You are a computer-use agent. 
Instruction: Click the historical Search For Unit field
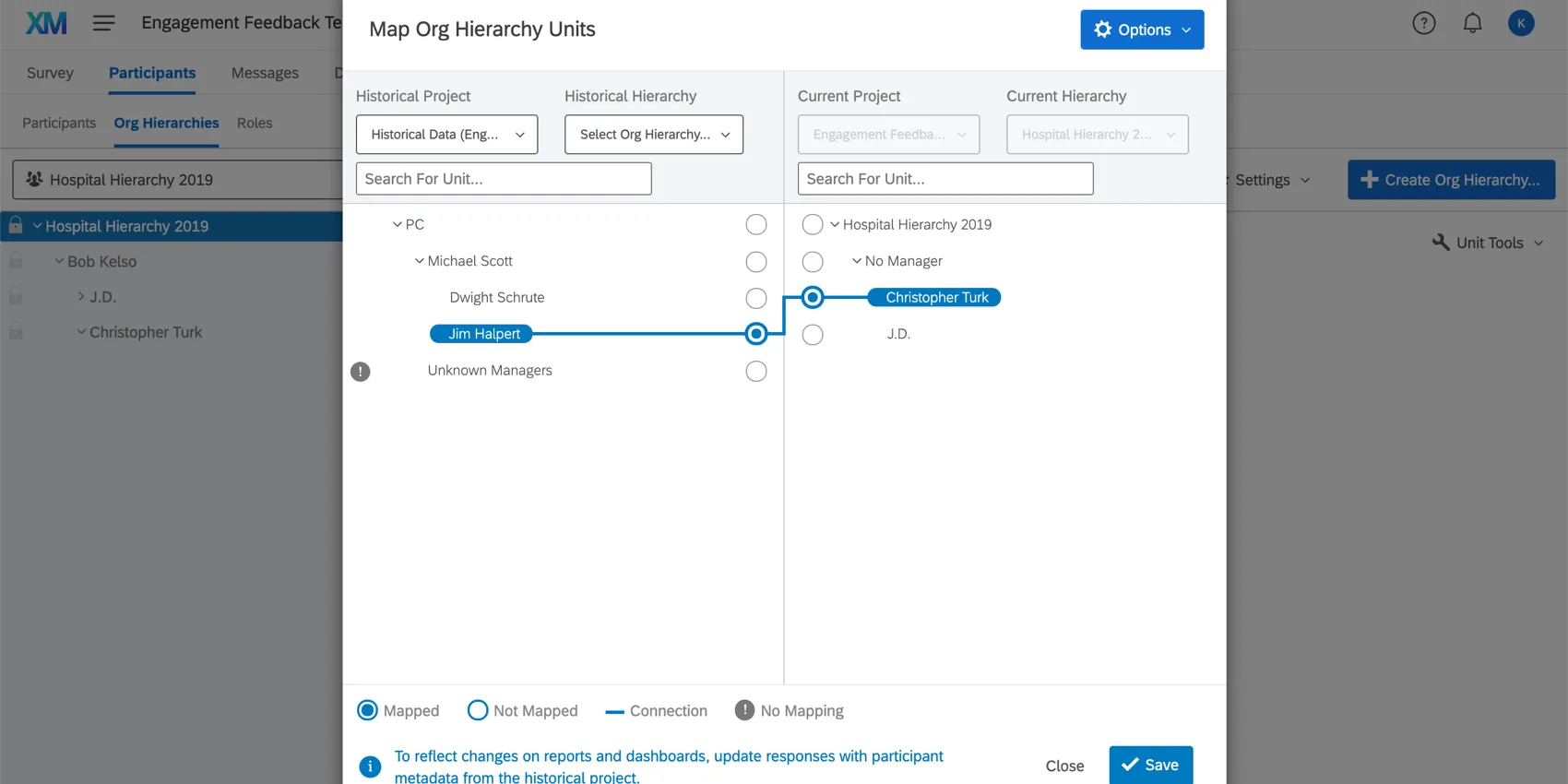click(x=504, y=179)
